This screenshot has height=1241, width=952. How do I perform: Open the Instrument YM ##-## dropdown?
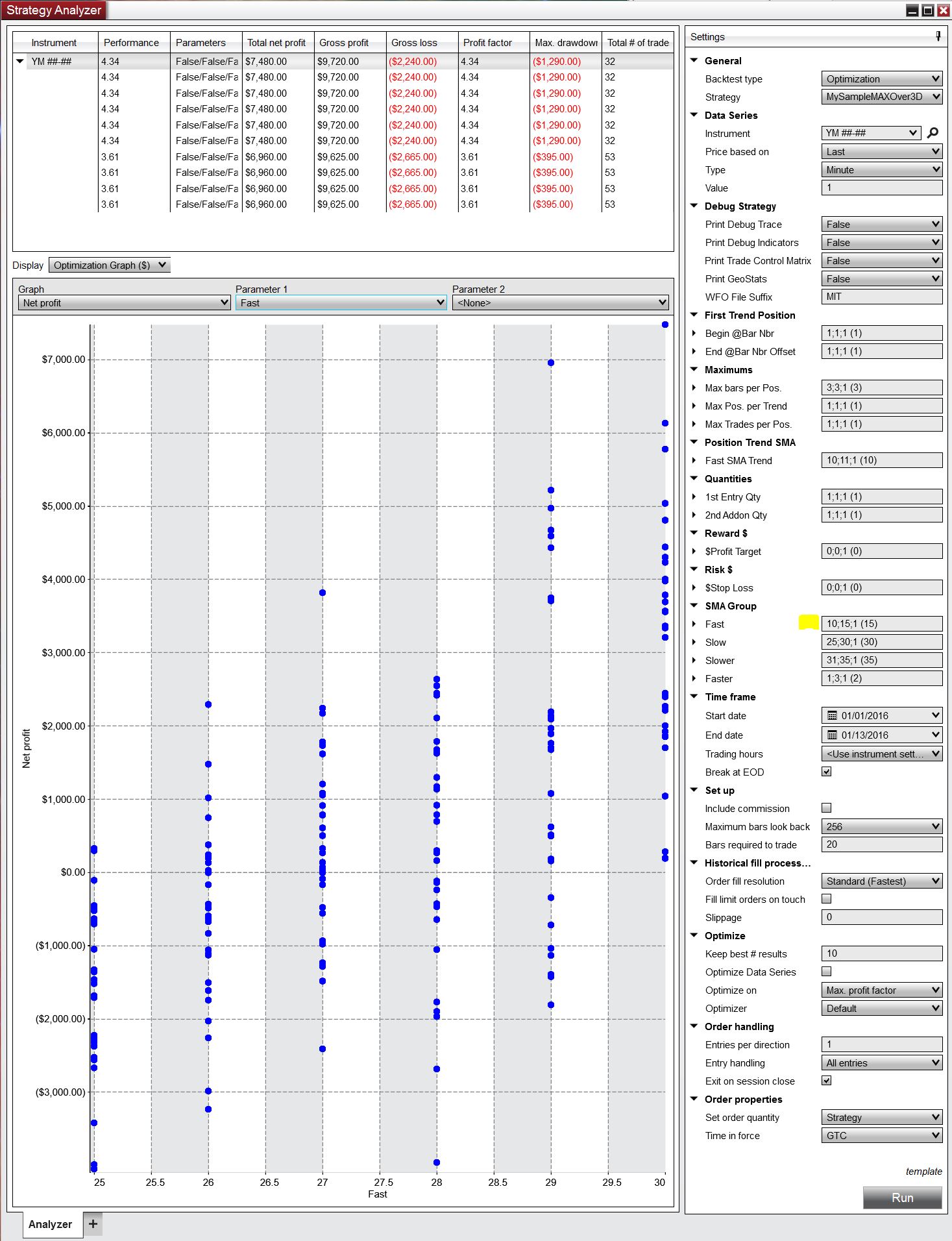tap(871, 133)
